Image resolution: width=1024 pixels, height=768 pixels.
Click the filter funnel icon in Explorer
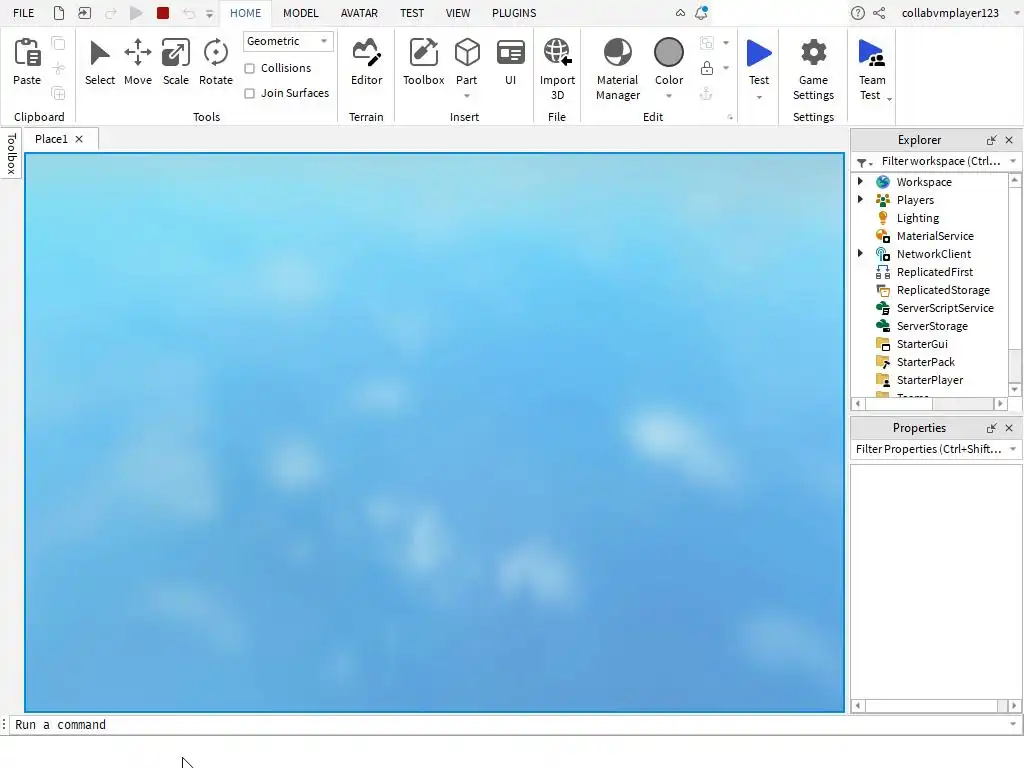click(x=862, y=162)
